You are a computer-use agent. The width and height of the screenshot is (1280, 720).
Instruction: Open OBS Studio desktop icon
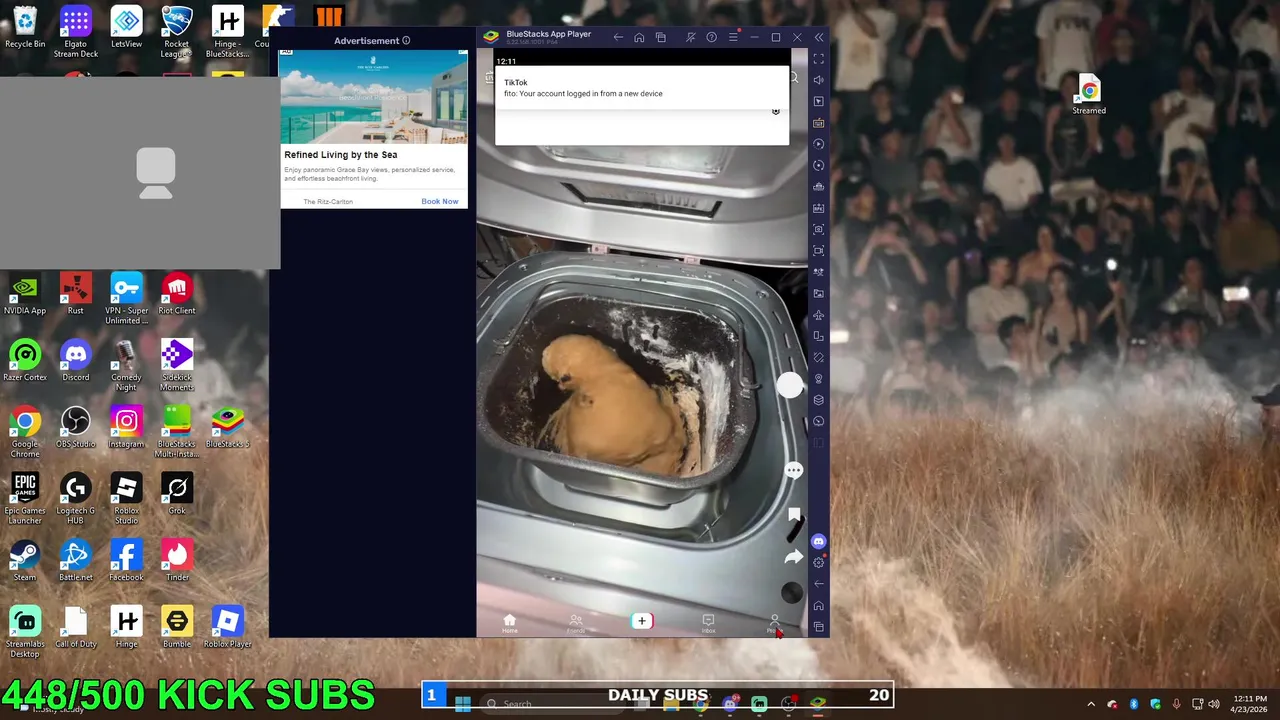[75, 427]
